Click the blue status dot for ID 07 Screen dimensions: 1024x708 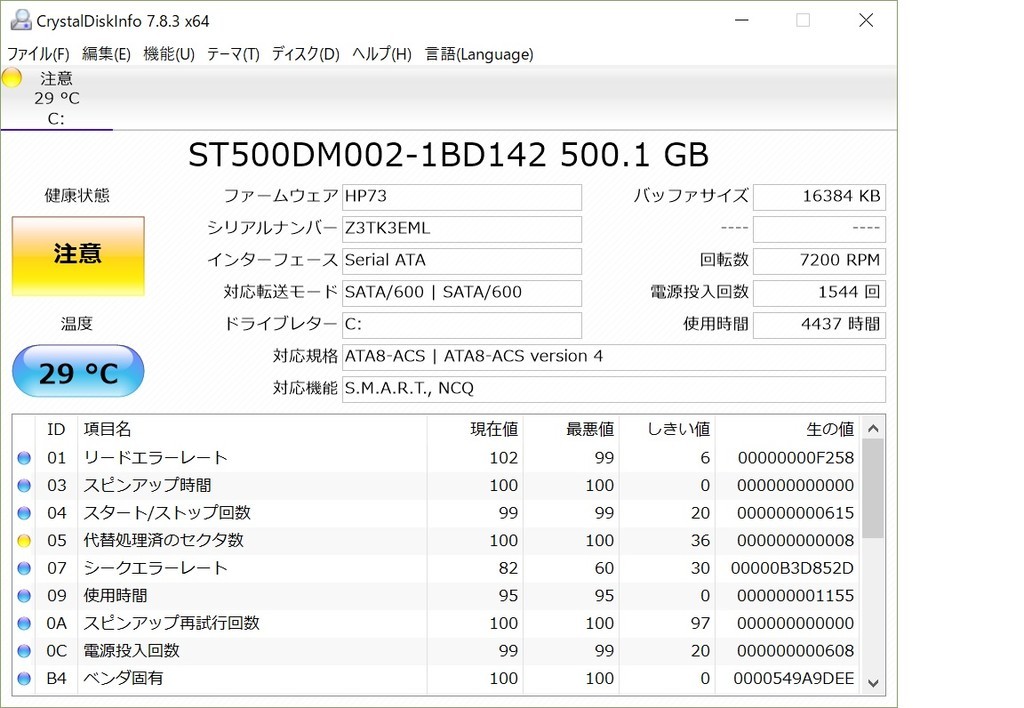coord(24,568)
